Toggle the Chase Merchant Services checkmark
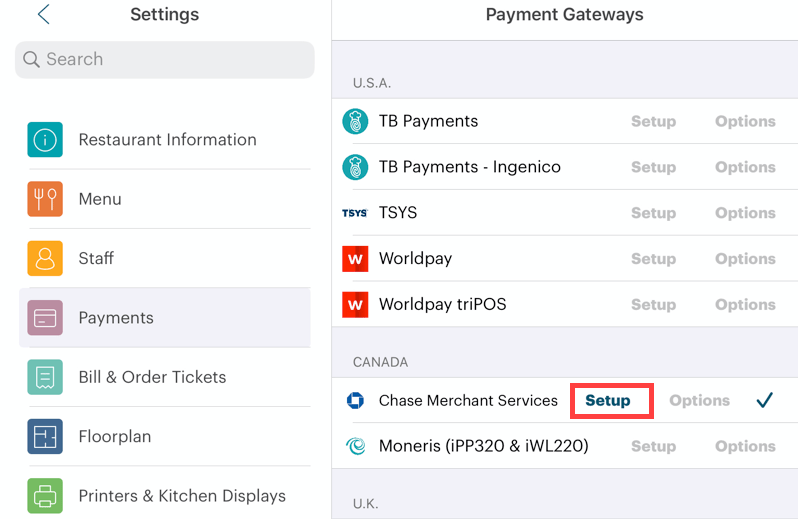Viewport: 798px width, 519px height. [x=765, y=401]
